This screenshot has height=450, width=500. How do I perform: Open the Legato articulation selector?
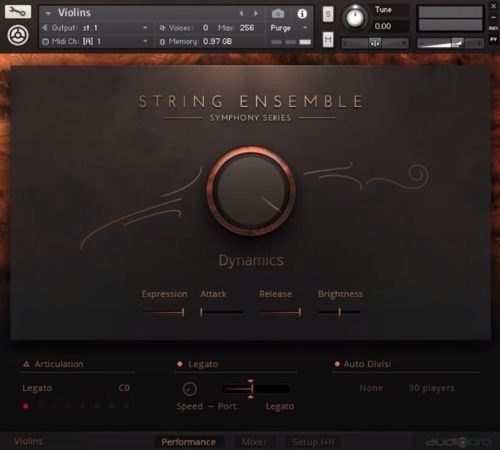tap(37, 388)
